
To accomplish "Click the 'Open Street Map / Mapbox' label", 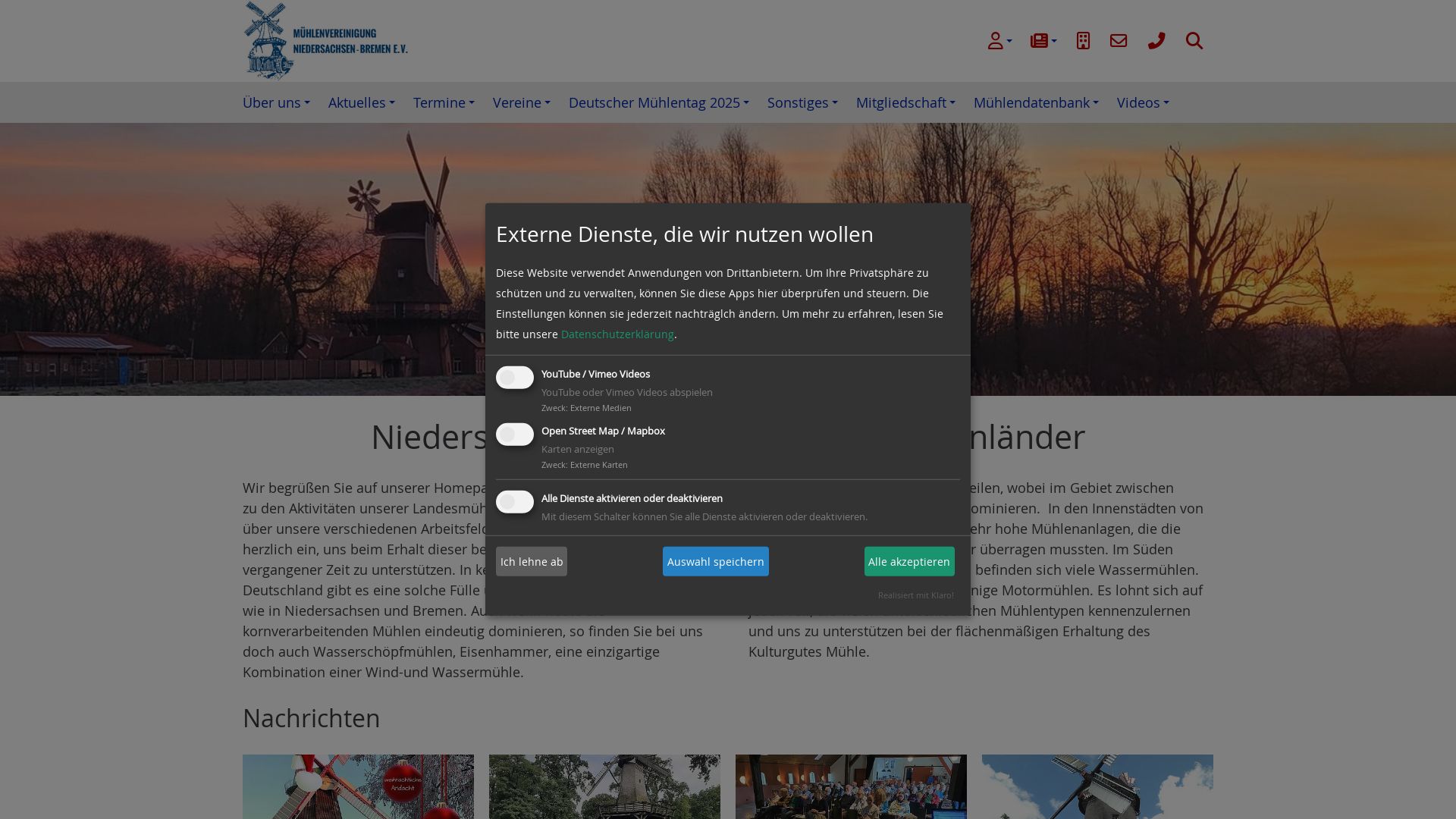I will pyautogui.click(x=603, y=431).
